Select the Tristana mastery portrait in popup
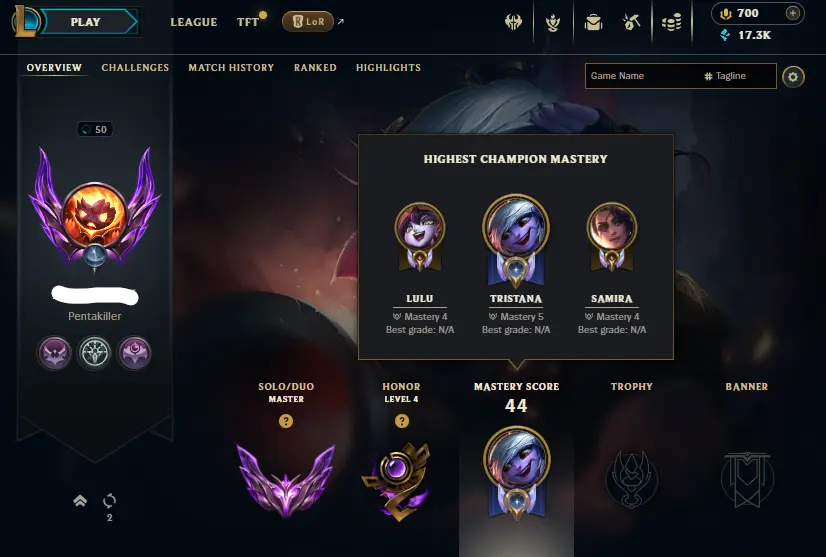 pos(516,240)
